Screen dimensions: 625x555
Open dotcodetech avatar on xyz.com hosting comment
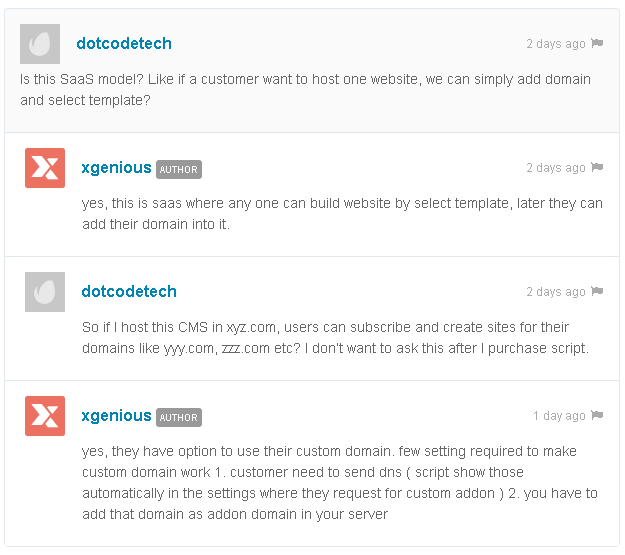(x=45, y=292)
